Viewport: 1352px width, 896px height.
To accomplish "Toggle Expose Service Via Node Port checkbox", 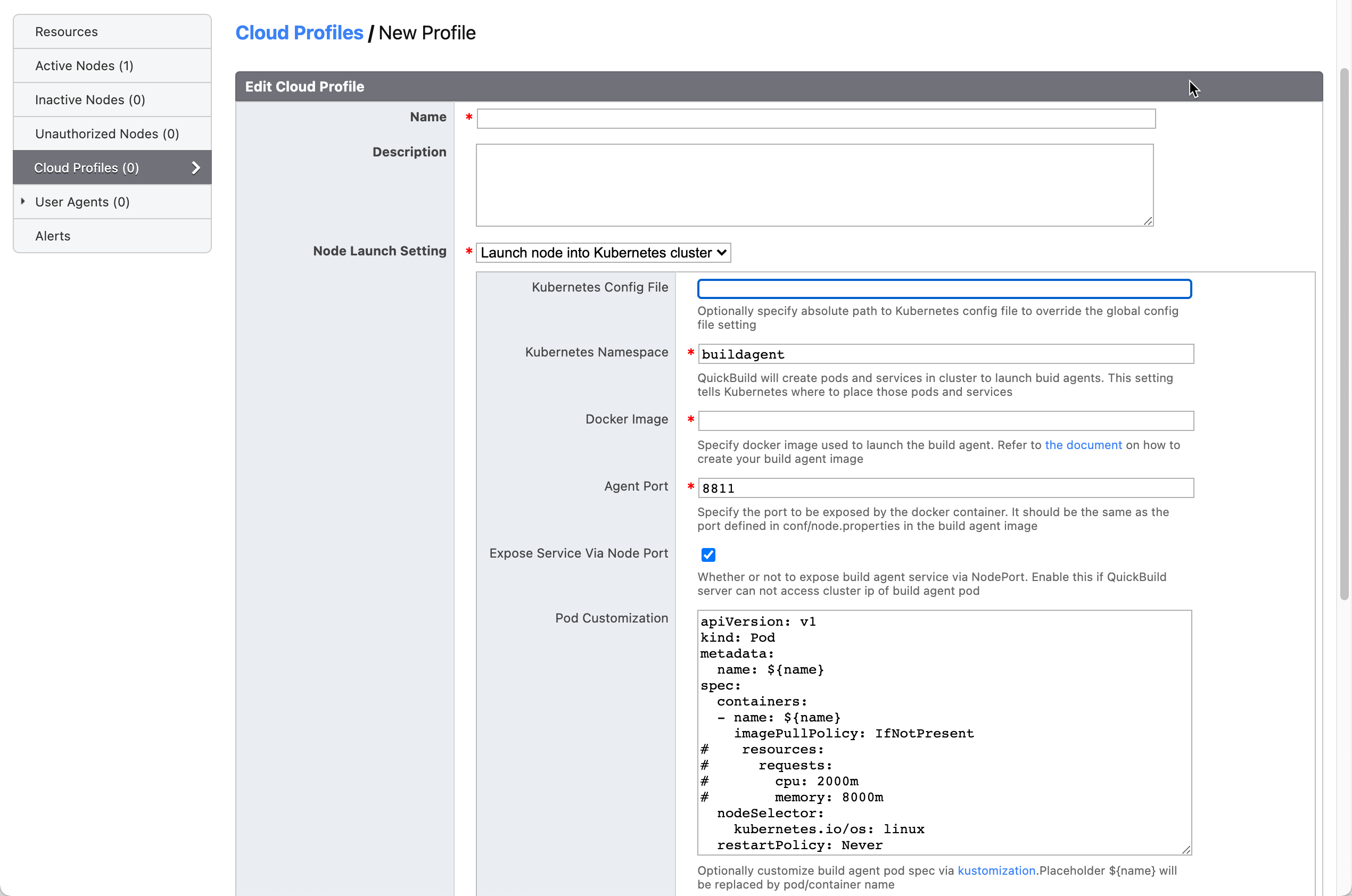I will pos(708,554).
